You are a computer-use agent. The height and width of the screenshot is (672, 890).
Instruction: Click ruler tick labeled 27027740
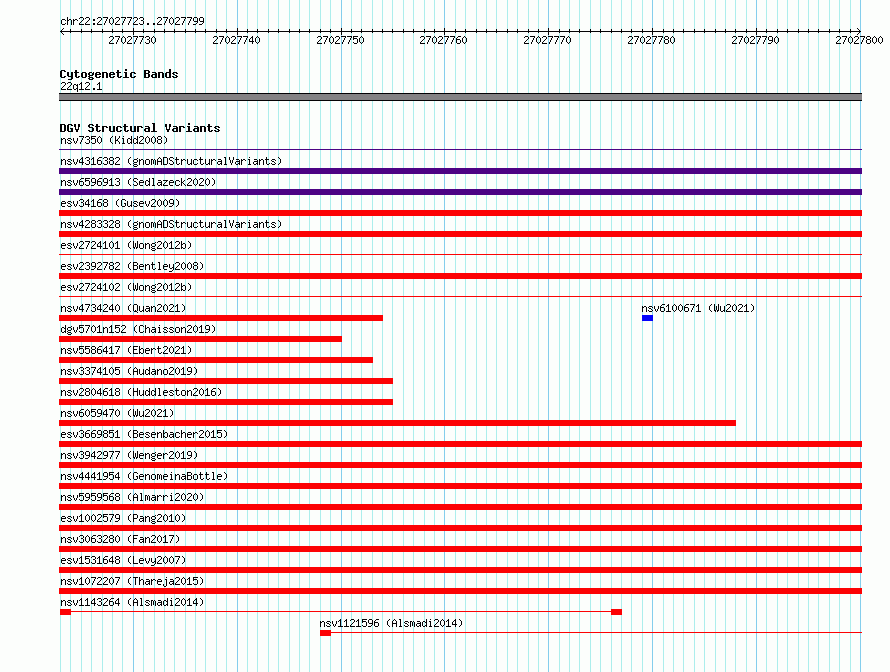pos(236,40)
